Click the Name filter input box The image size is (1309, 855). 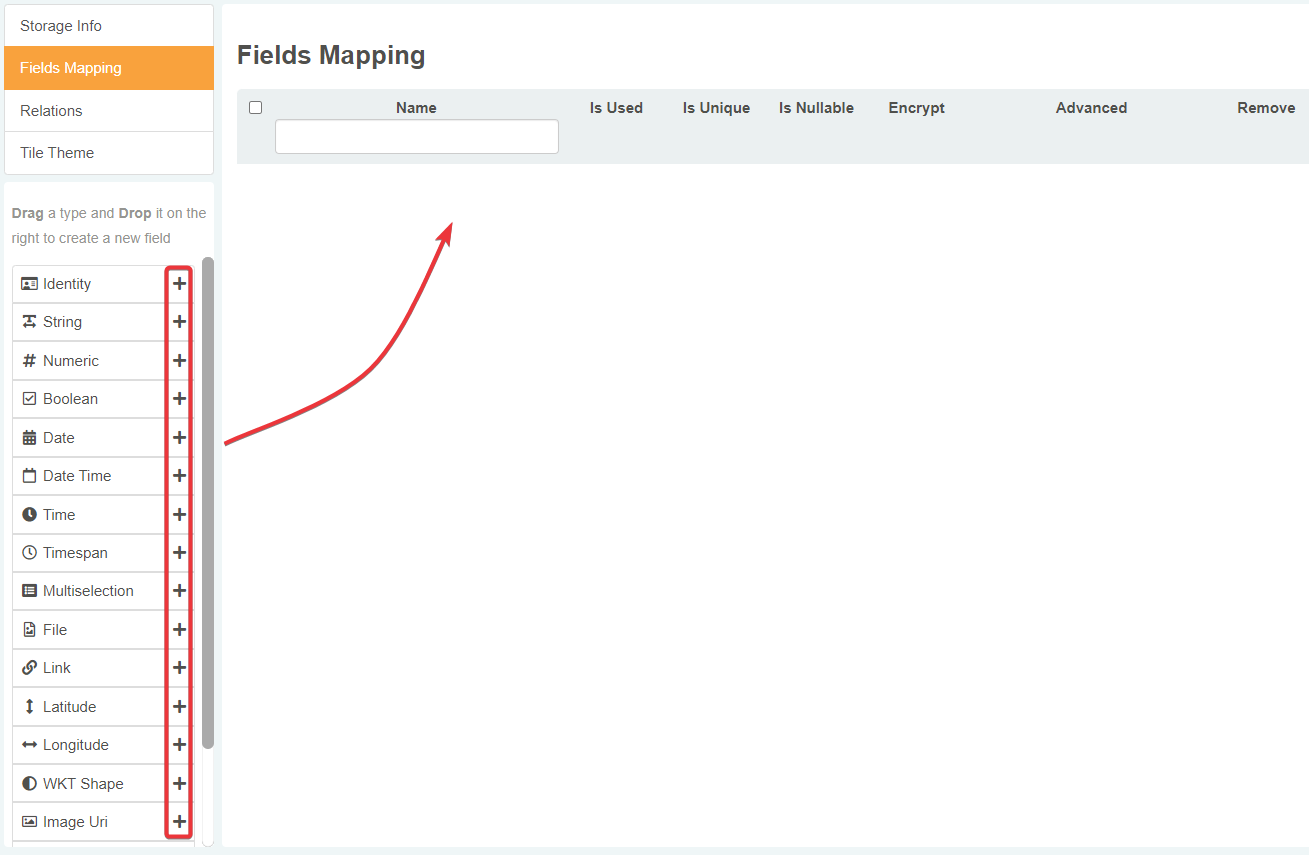tap(416, 137)
